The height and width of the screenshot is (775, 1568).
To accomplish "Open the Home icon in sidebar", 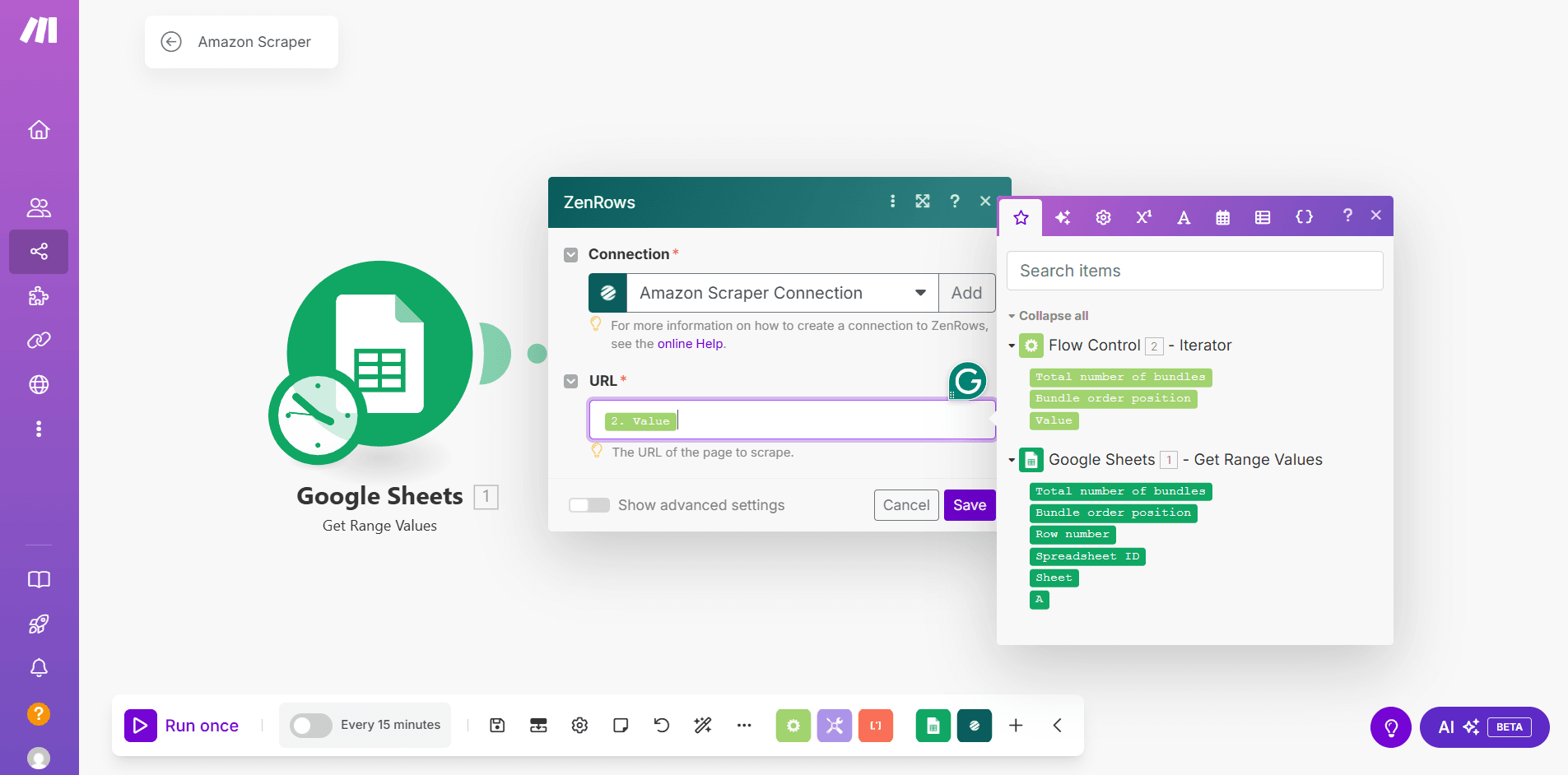I will pyautogui.click(x=39, y=130).
